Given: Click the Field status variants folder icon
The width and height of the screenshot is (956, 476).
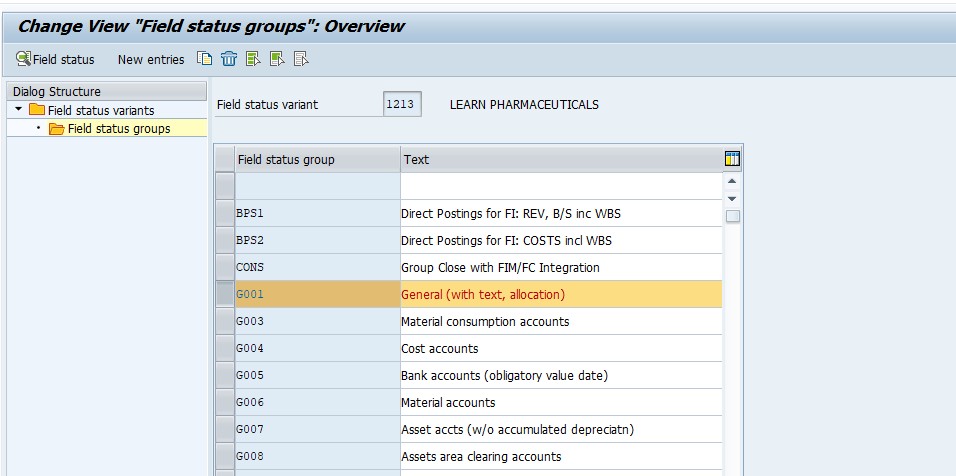Looking at the screenshot, I should [x=37, y=110].
